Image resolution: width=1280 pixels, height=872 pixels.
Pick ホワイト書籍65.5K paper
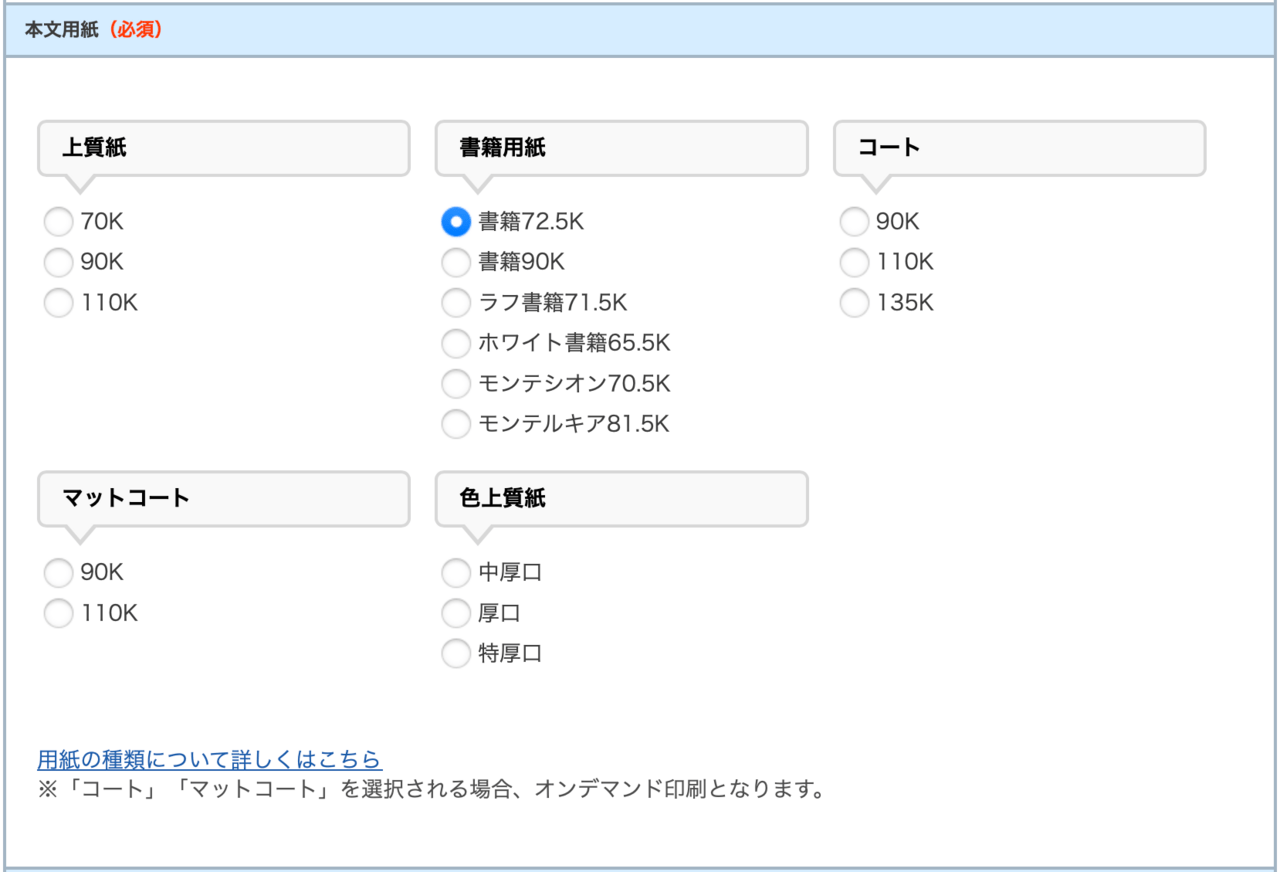coord(456,343)
